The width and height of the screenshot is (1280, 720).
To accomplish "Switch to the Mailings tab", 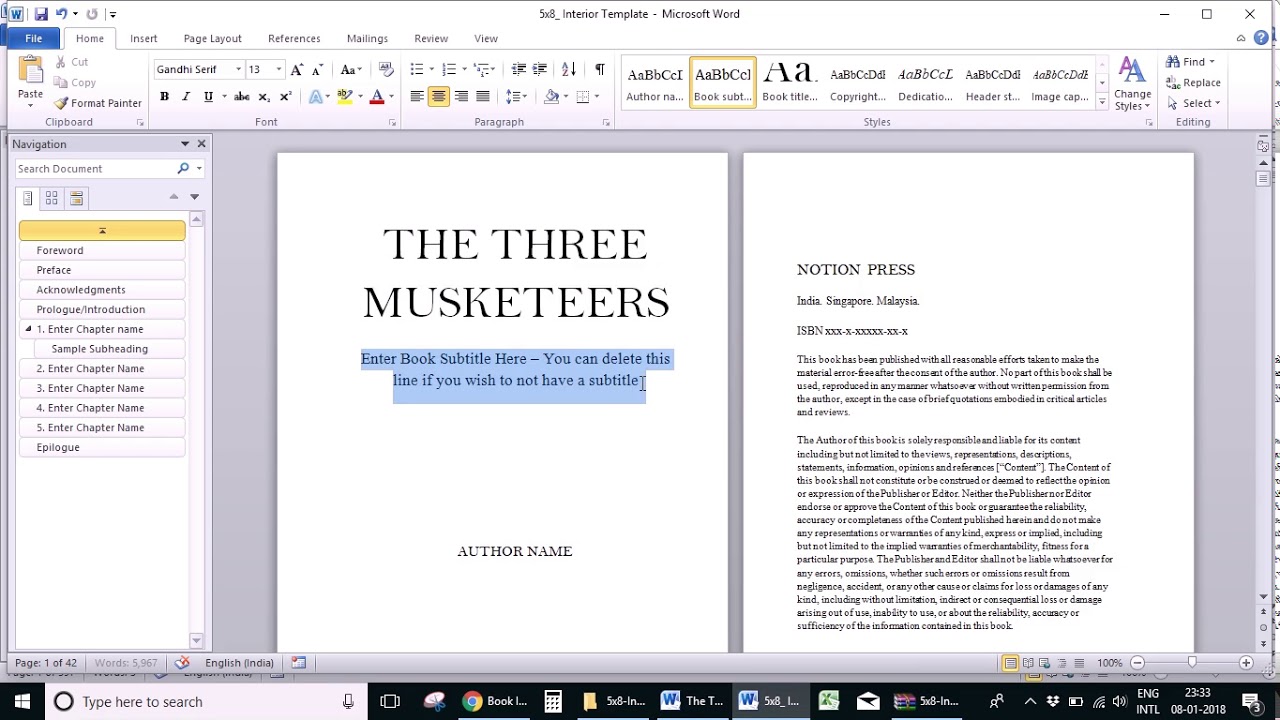I will [366, 38].
